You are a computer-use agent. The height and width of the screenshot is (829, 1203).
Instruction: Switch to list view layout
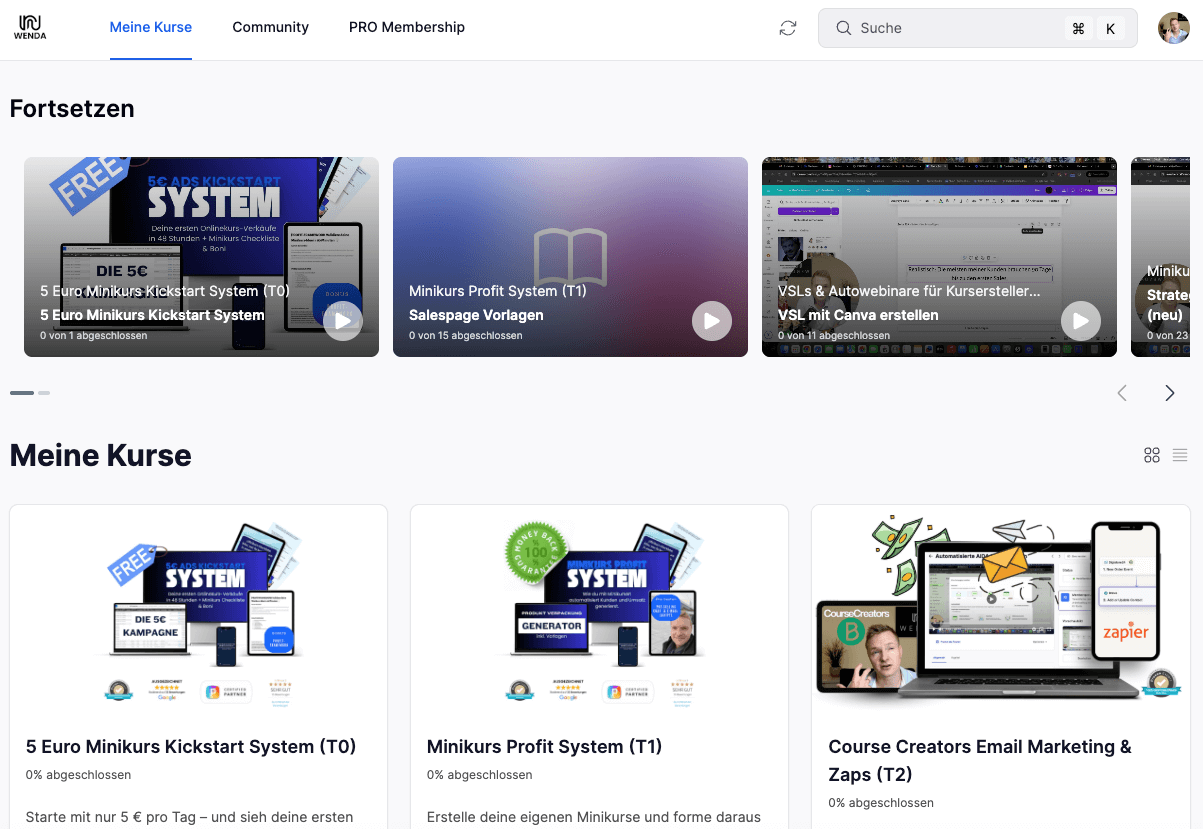pos(1180,455)
